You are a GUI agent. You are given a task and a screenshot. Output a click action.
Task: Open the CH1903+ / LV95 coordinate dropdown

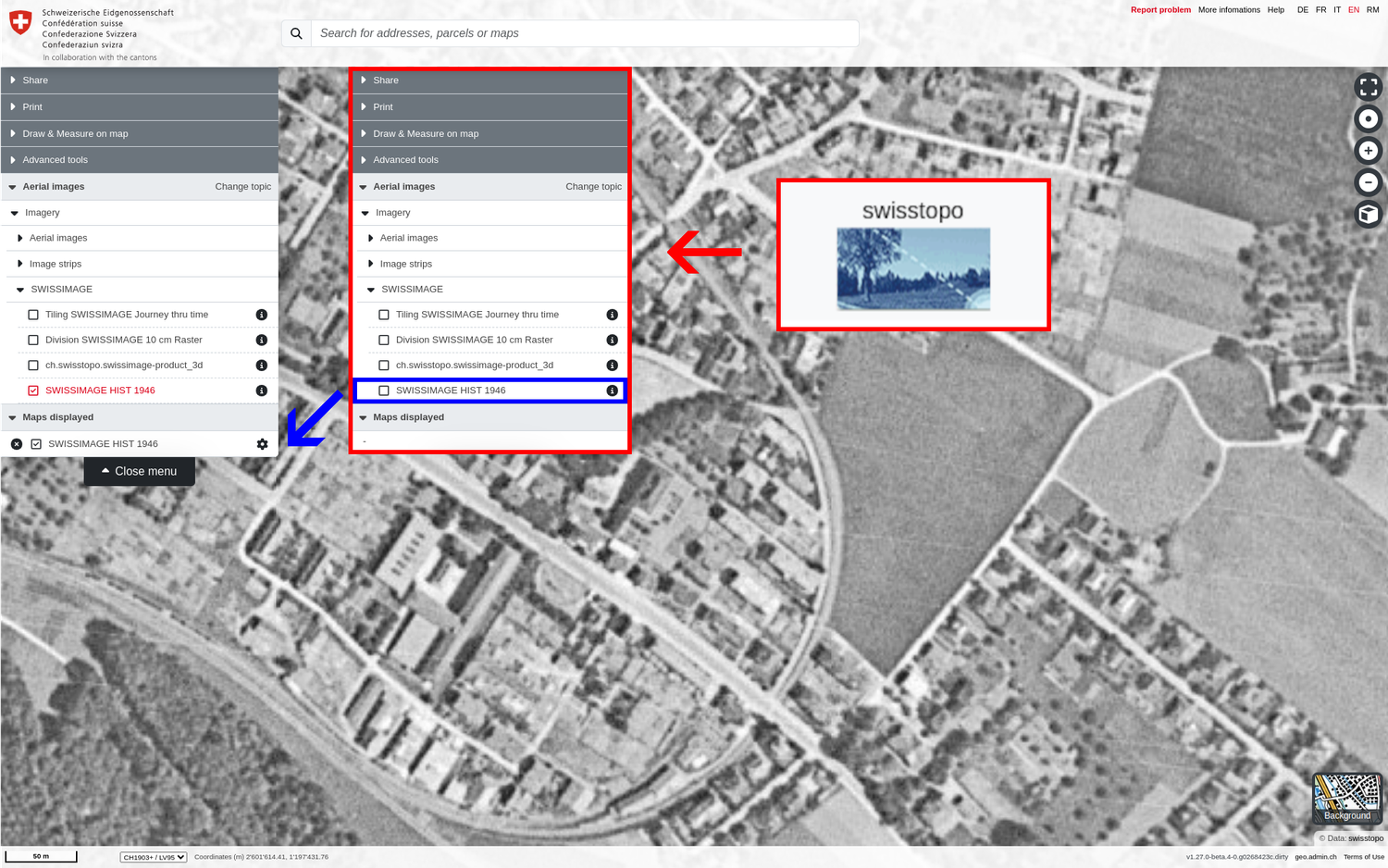pyautogui.click(x=153, y=856)
